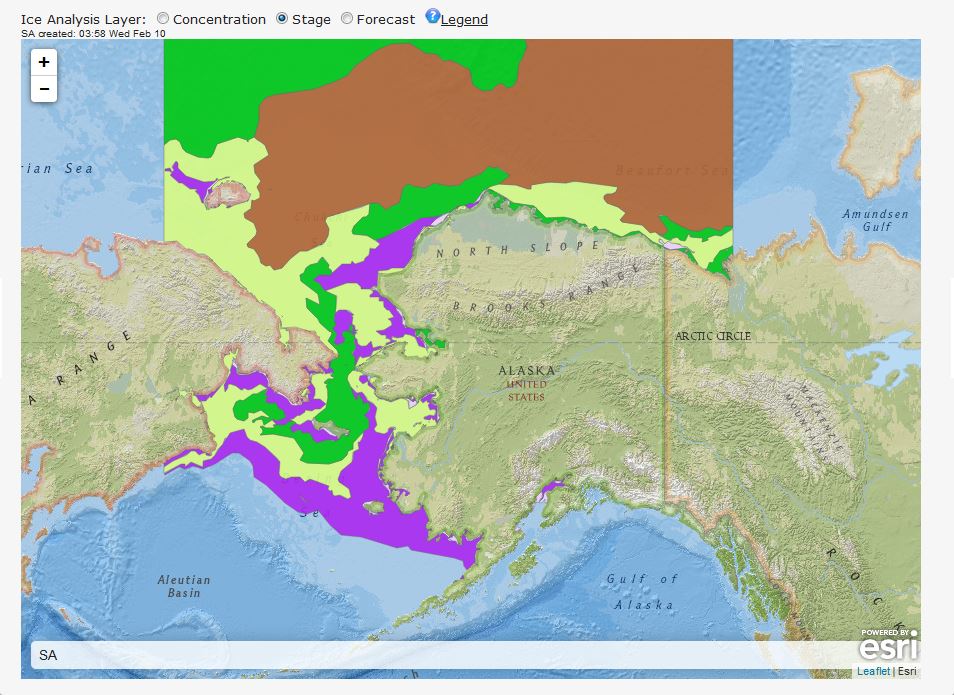Select the Stage radio button
Image resolution: width=954 pixels, height=695 pixels.
click(x=282, y=19)
